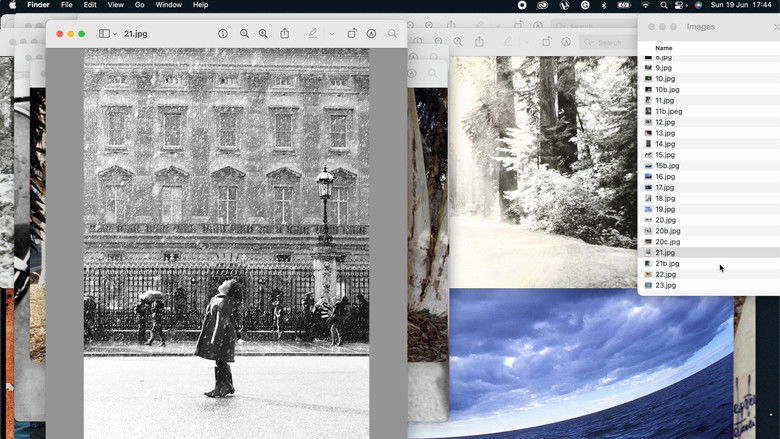Toggle the Preview sidebar view button

(x=104, y=34)
